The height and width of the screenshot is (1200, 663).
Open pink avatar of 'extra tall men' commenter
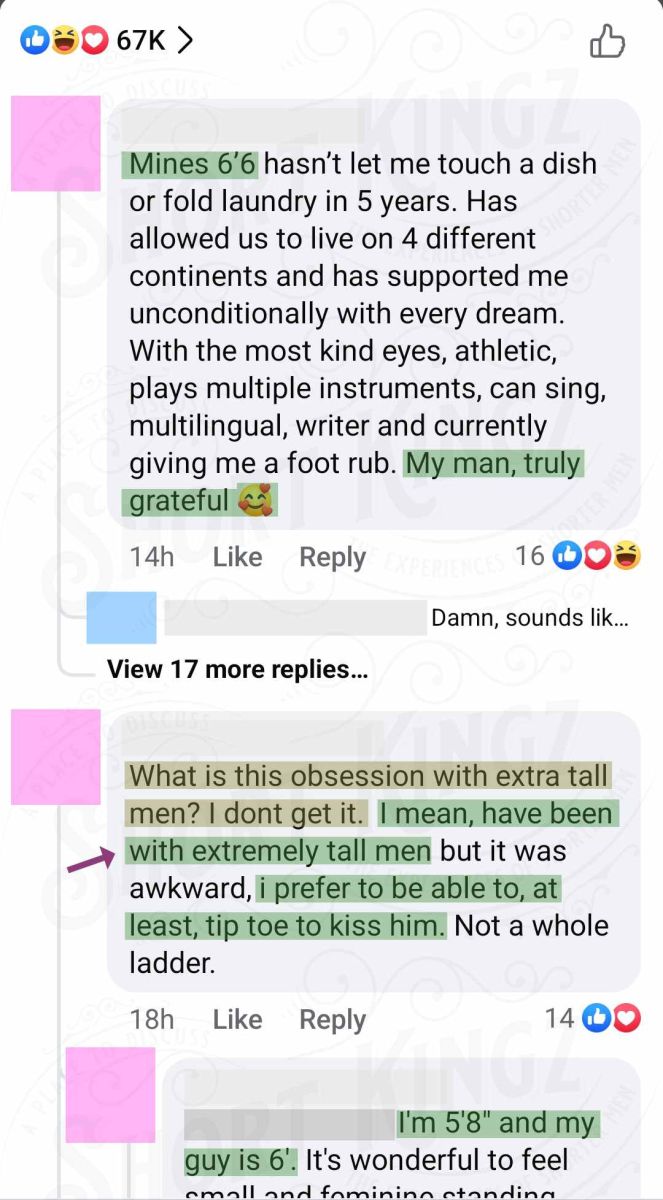pos(56,757)
